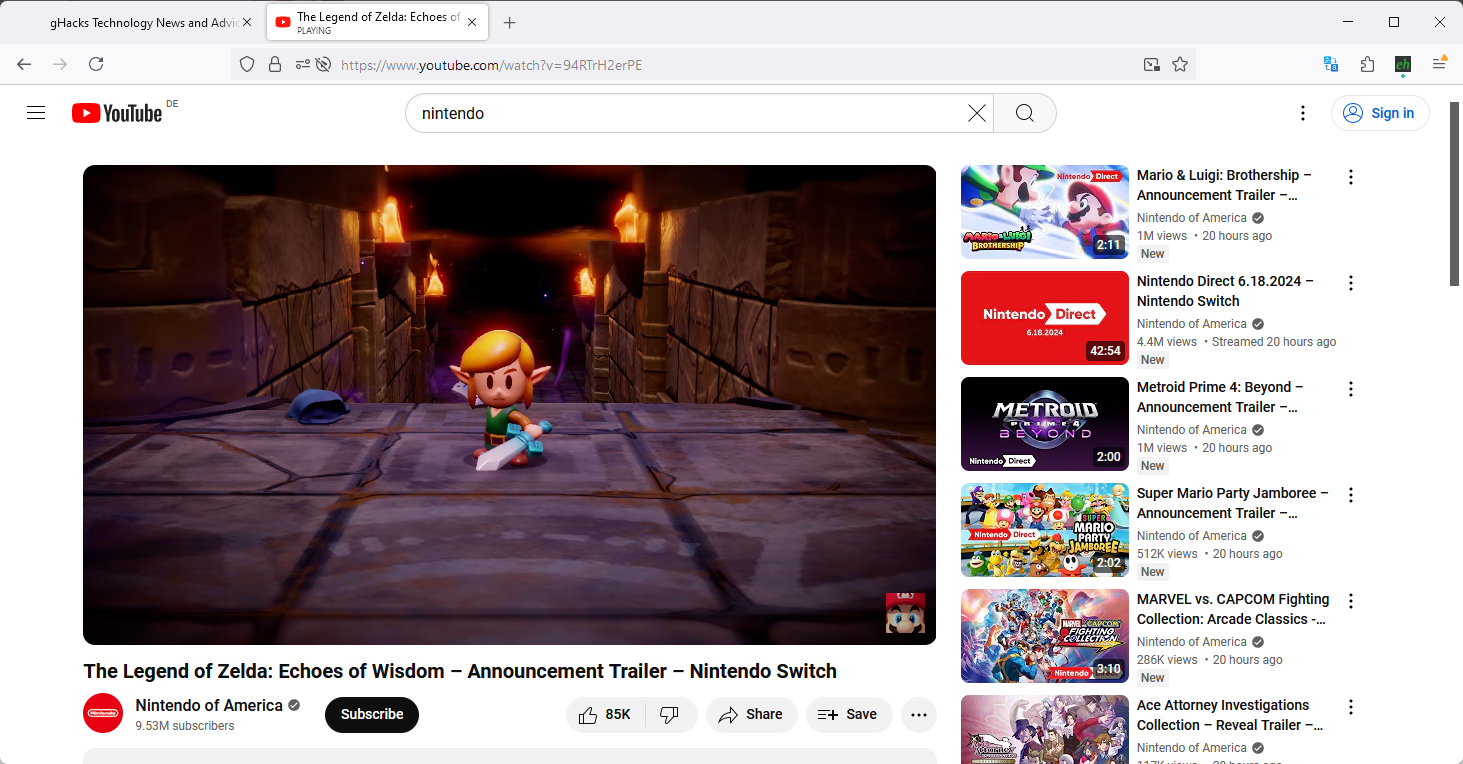Open the YouTube hamburger guide menu

[x=36, y=113]
